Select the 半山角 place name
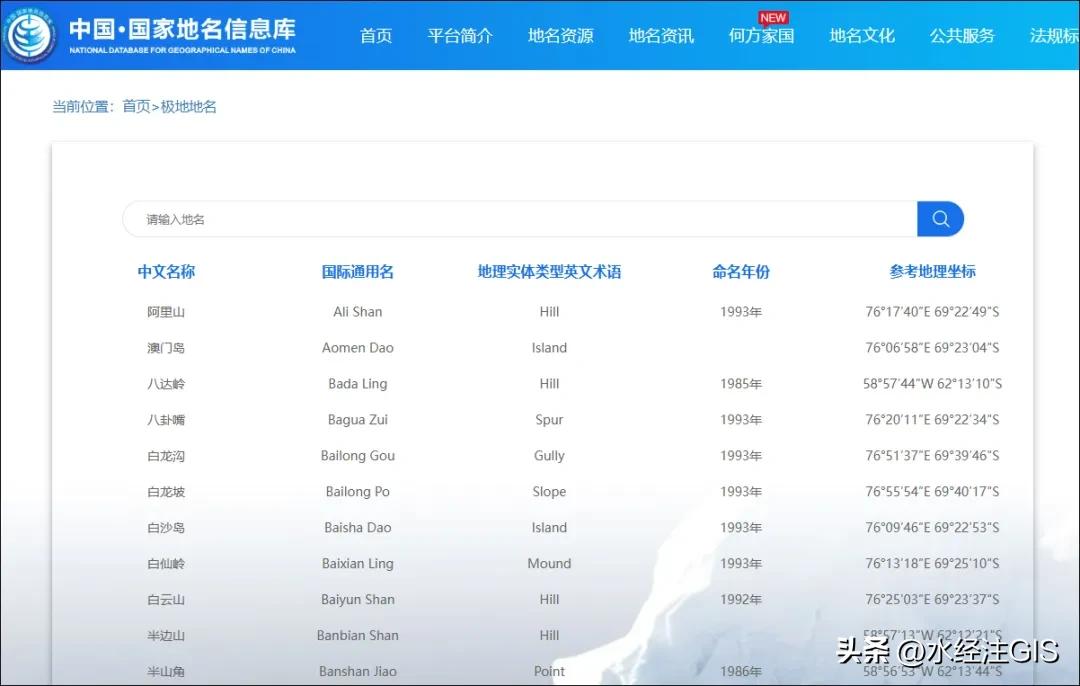This screenshot has height=686, width=1080. click(x=166, y=672)
